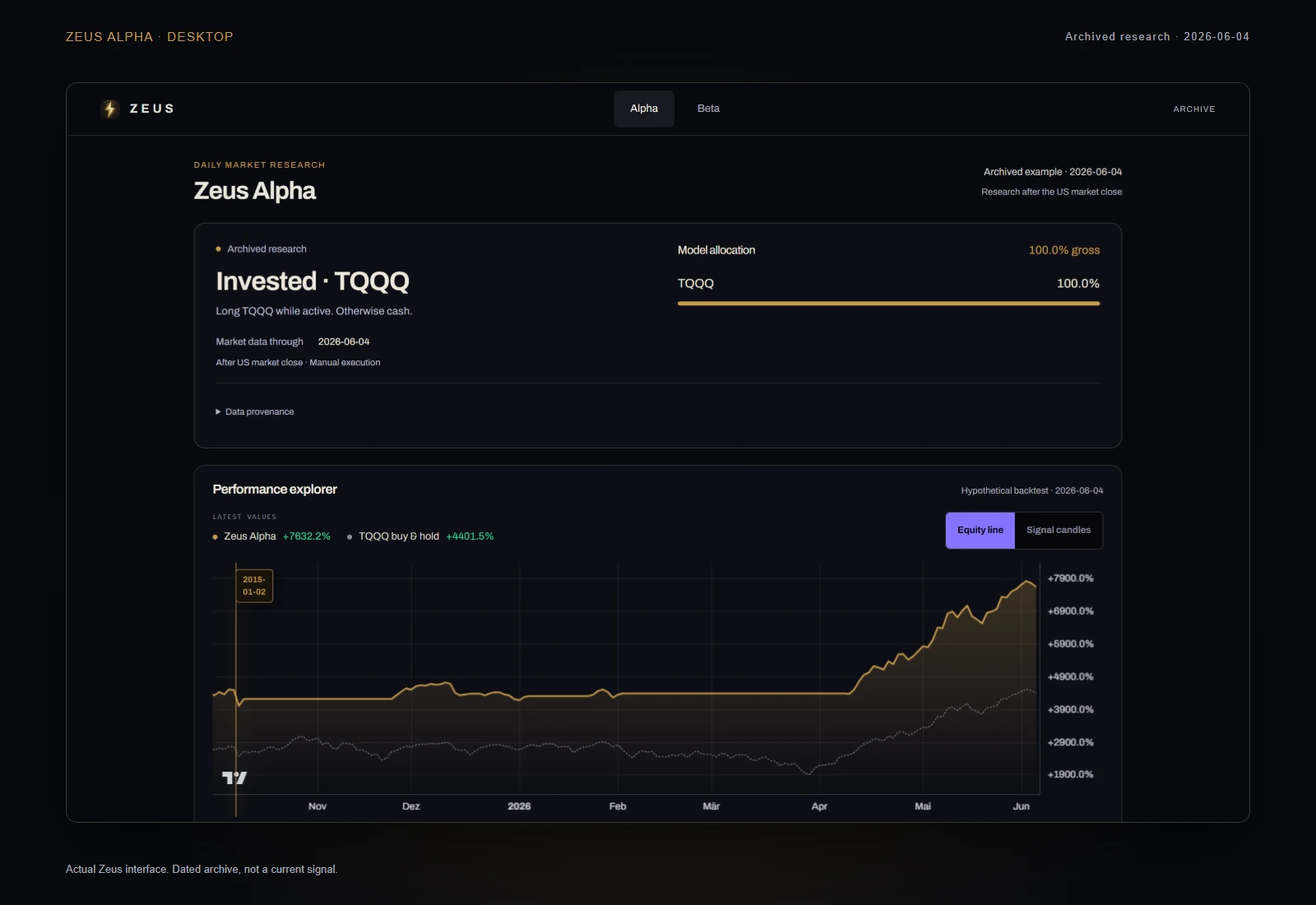Screen dimensions: 1316x905
Task: Select the Signal candles view
Action: coord(1059,531)
